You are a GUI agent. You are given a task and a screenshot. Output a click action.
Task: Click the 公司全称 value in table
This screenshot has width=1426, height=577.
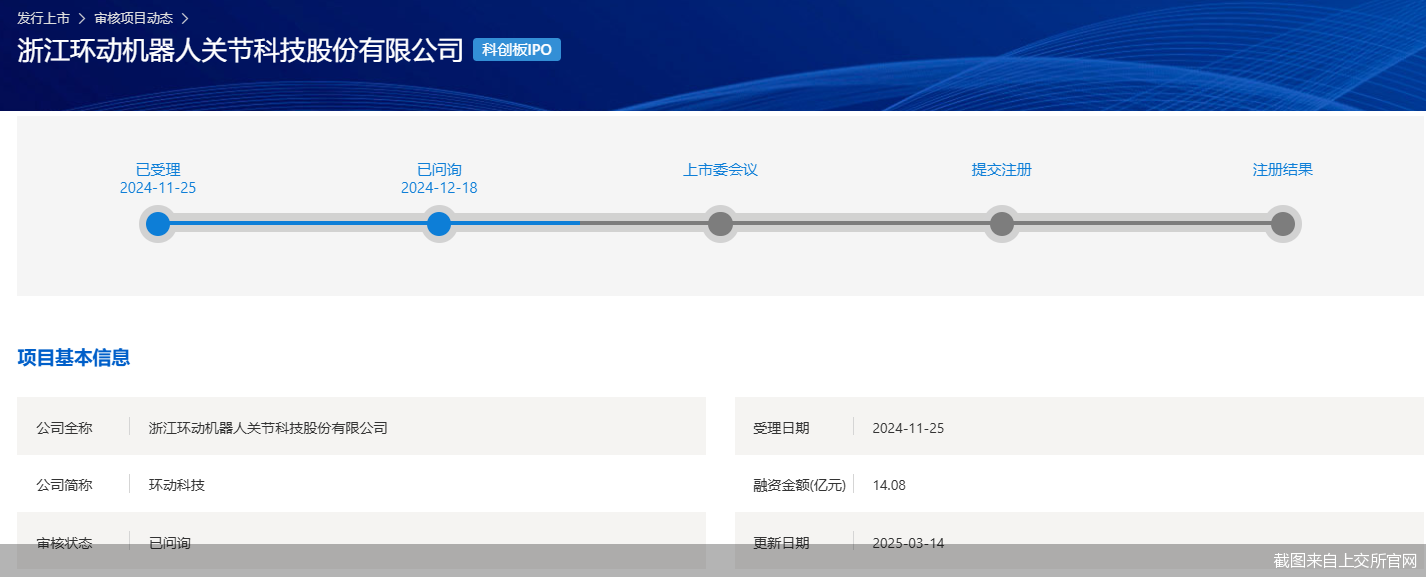coord(267,428)
